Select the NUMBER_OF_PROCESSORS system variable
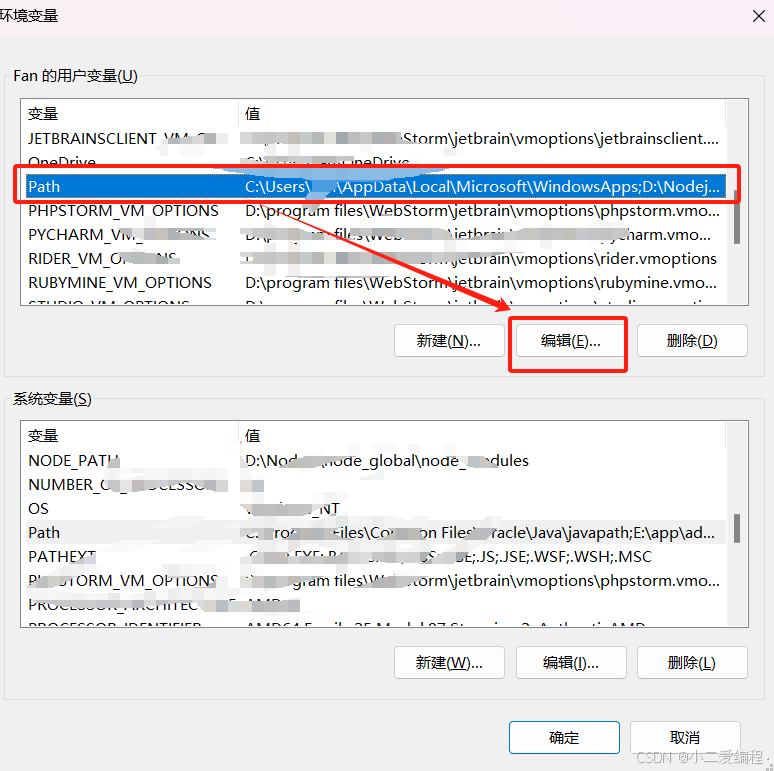The height and width of the screenshot is (771, 774). click(376, 485)
